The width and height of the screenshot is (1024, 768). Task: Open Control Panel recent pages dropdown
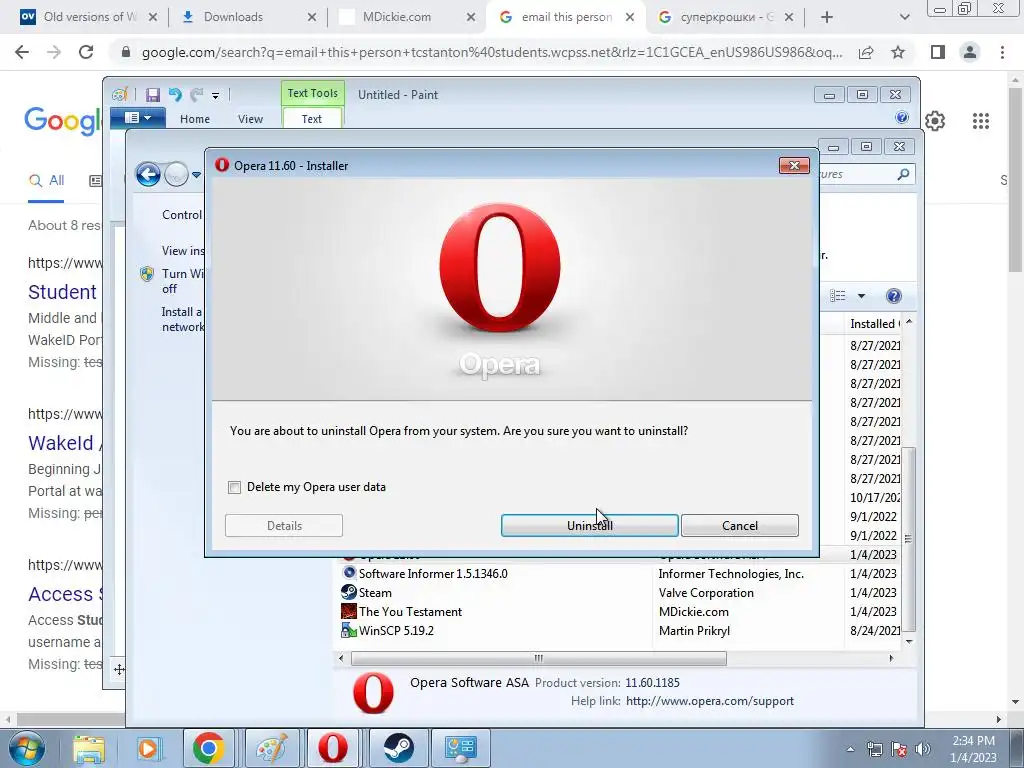pyautogui.click(x=196, y=174)
